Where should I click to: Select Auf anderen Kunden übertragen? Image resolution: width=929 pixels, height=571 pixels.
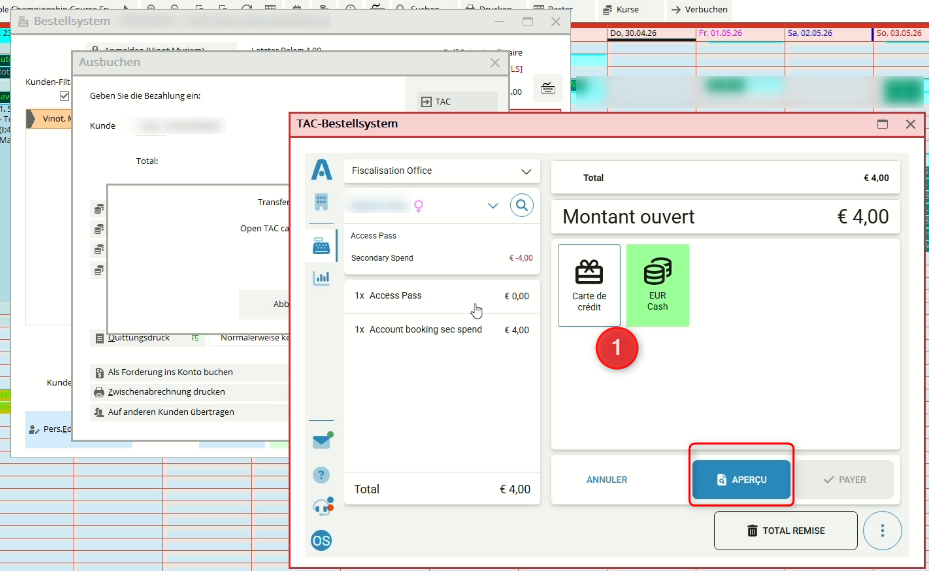[x=174, y=411]
